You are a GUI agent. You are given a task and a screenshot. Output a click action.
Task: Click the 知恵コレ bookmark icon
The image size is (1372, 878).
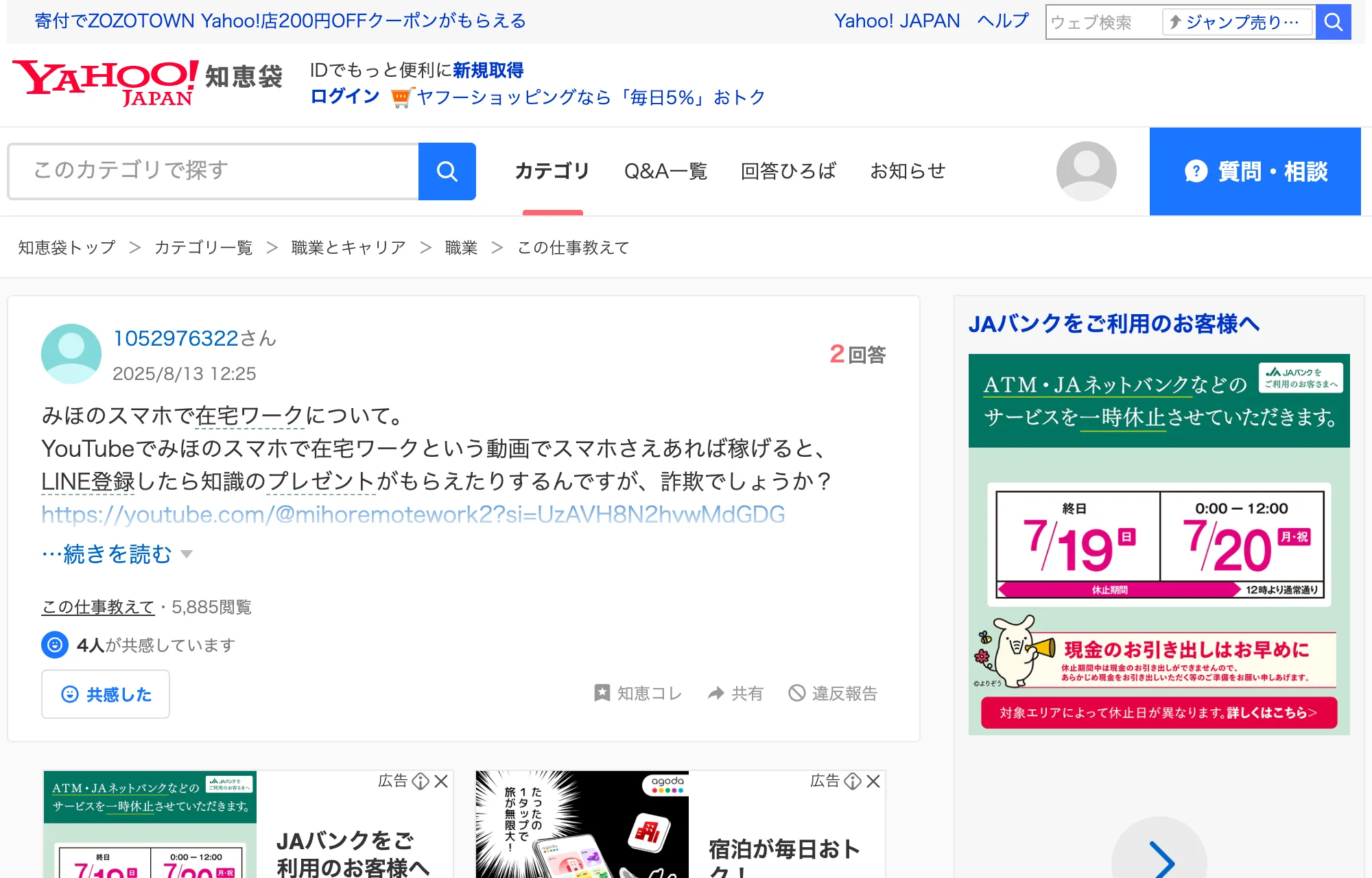(x=602, y=693)
